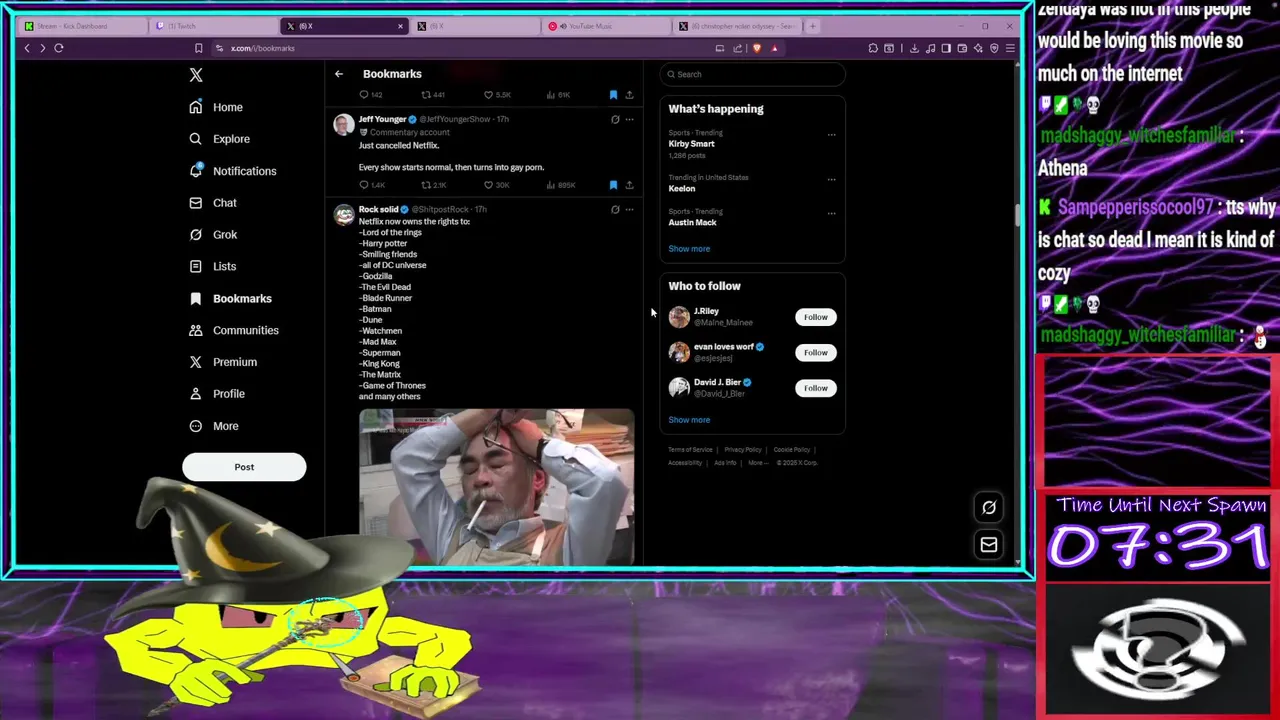Image resolution: width=1280 pixels, height=720 pixels.
Task: Open Profile in X sidebar
Action: coord(217,394)
